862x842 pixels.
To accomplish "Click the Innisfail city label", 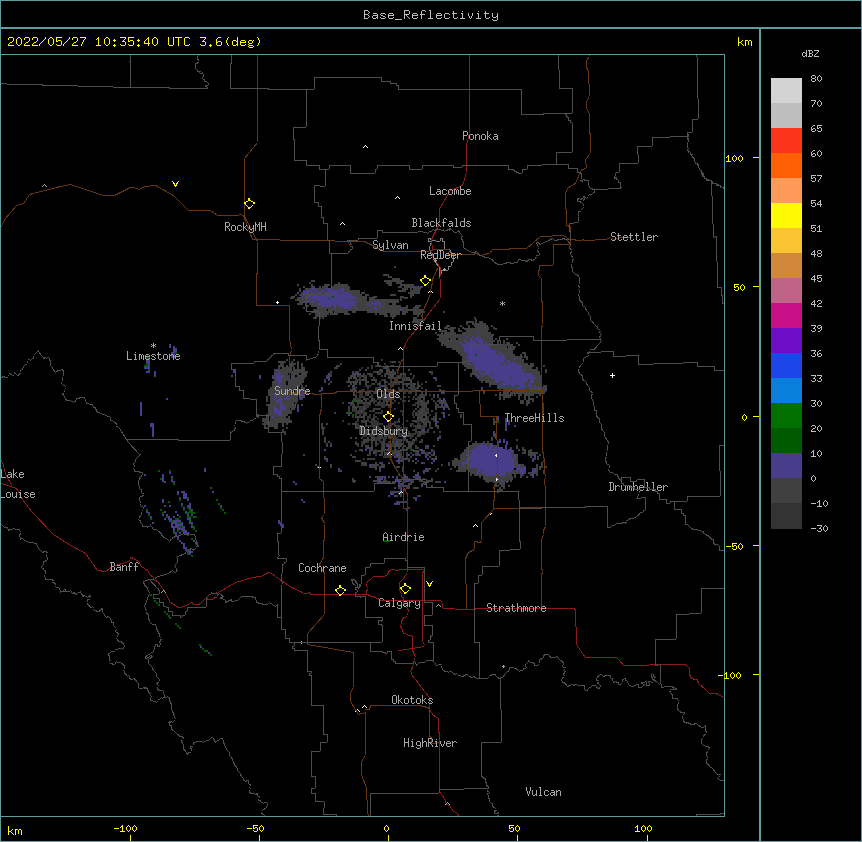I will pyautogui.click(x=415, y=326).
